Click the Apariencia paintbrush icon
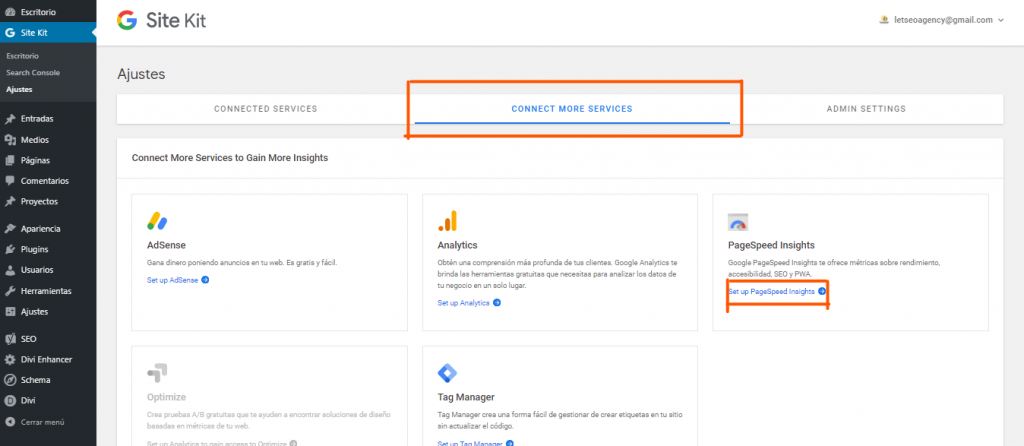Screen dimensions: 1024x446 (x=10, y=229)
